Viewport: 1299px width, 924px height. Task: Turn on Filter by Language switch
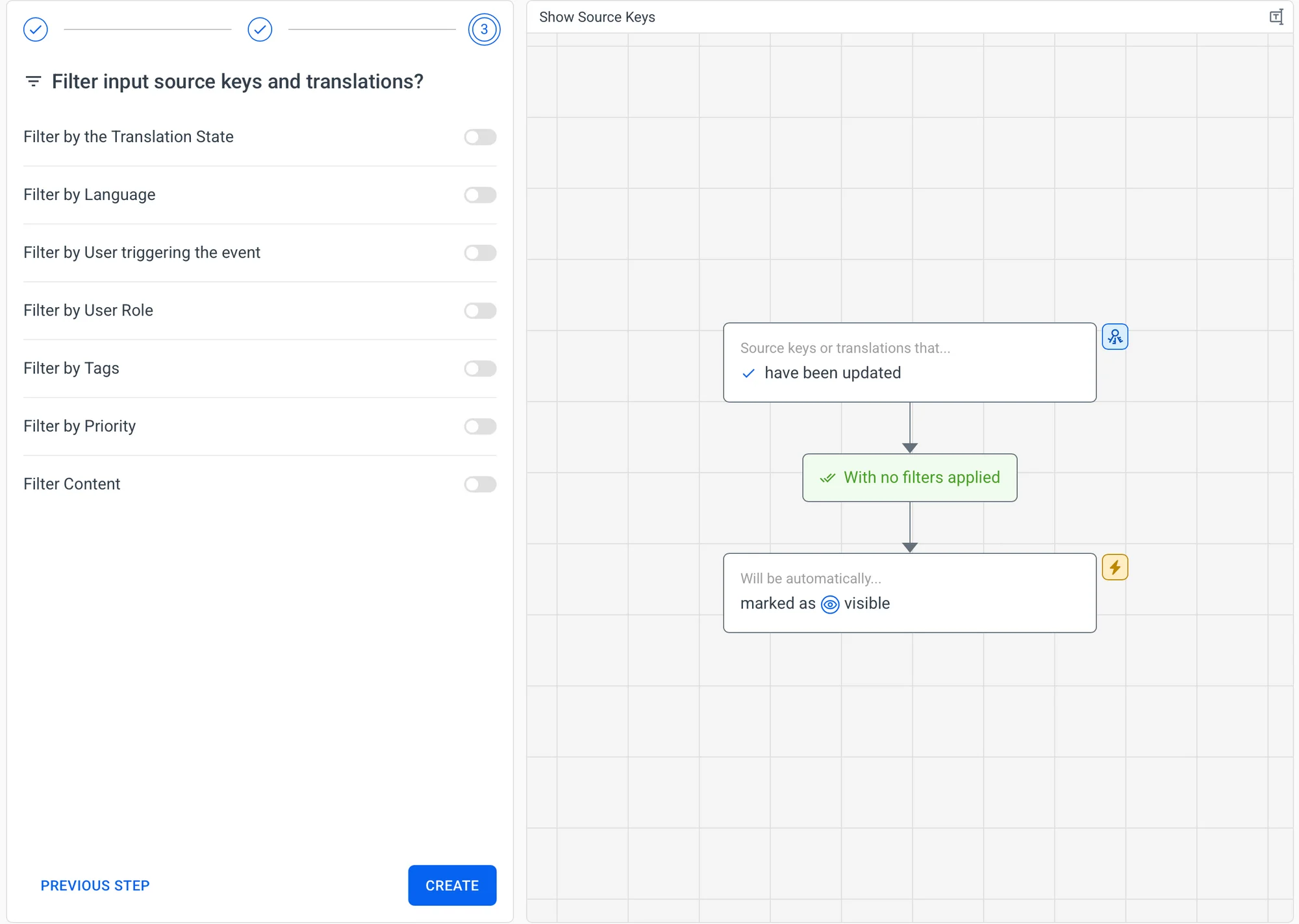[x=480, y=195]
